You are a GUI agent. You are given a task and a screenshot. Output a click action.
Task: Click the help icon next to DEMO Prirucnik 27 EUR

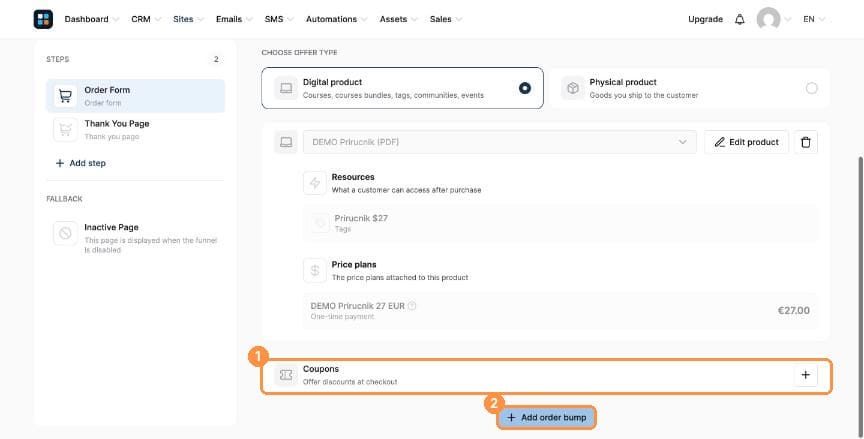[x=412, y=306]
